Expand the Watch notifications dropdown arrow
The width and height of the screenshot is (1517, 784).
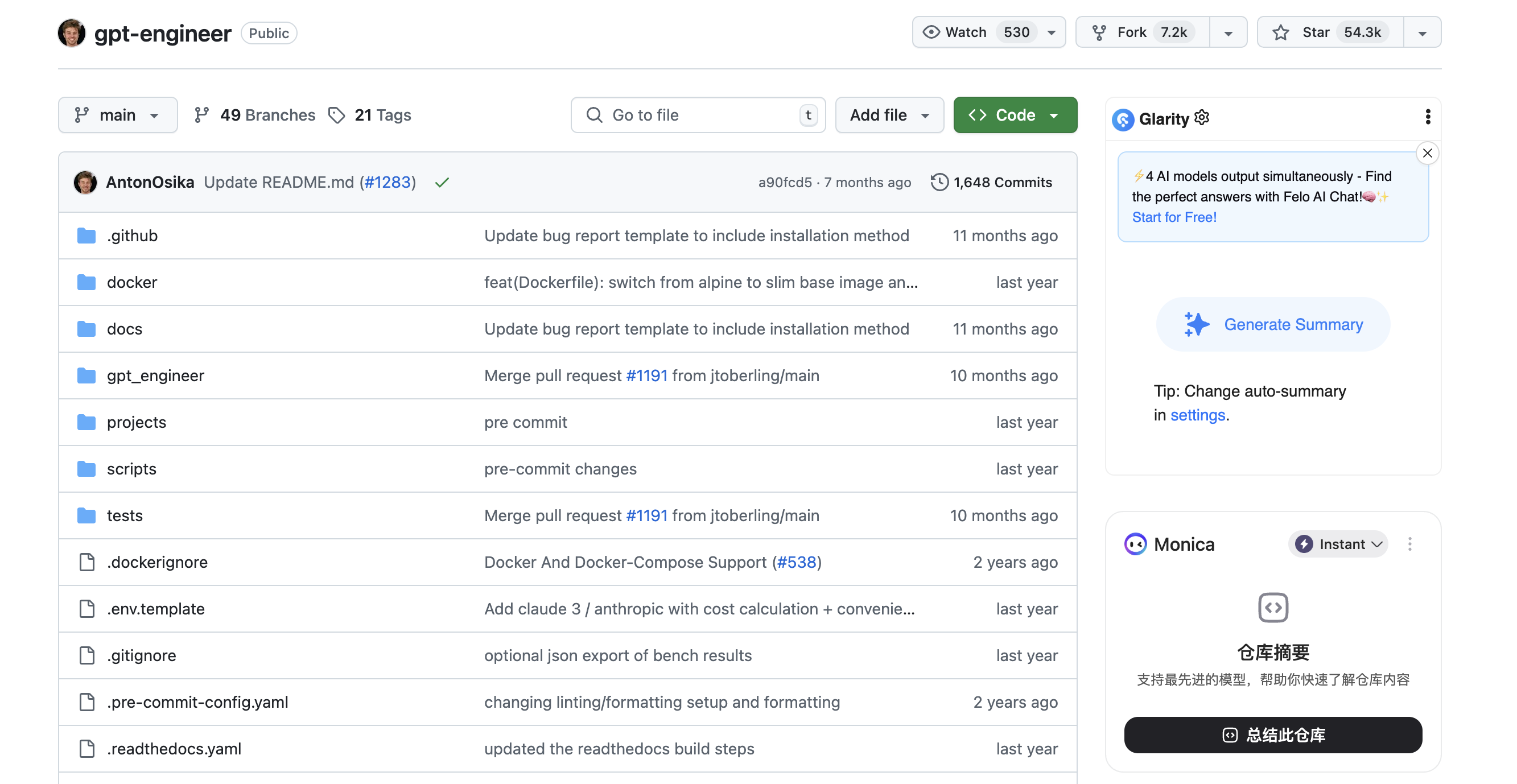[x=1051, y=32]
